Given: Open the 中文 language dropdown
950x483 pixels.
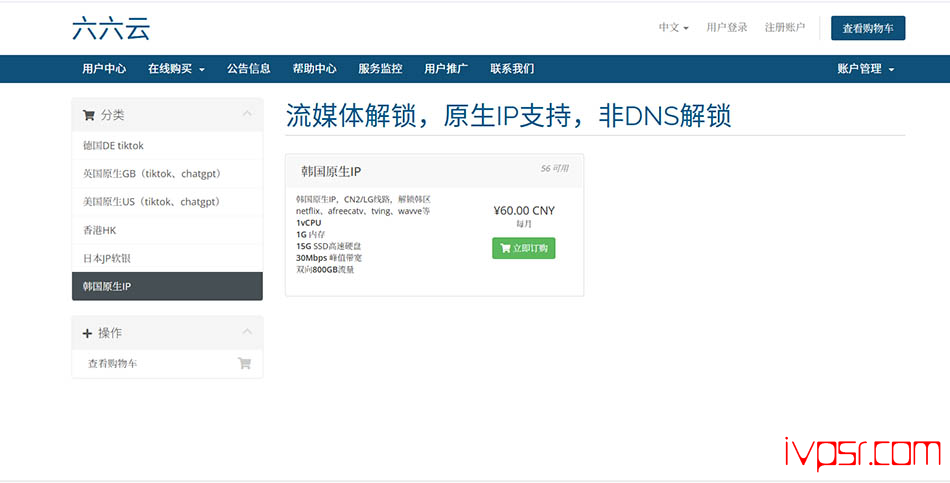Looking at the screenshot, I should (x=673, y=28).
